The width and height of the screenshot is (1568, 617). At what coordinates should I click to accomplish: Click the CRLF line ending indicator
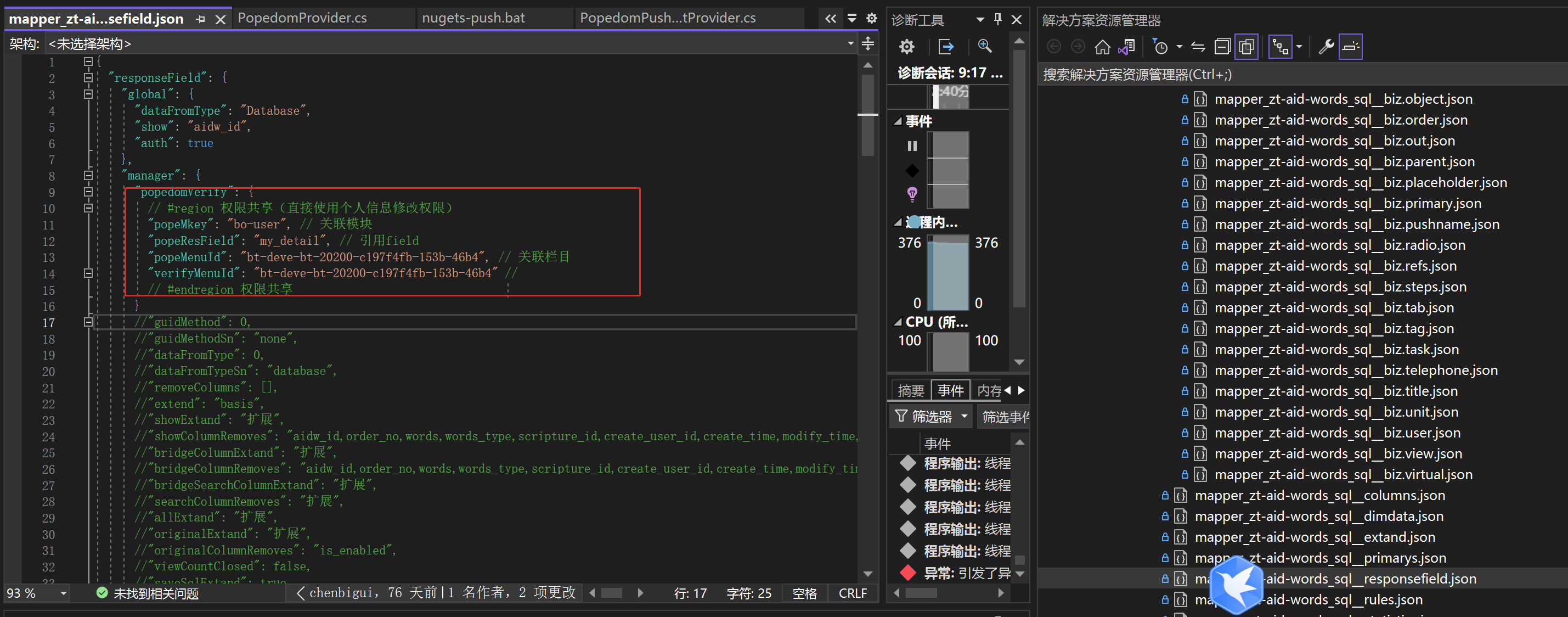(x=852, y=593)
